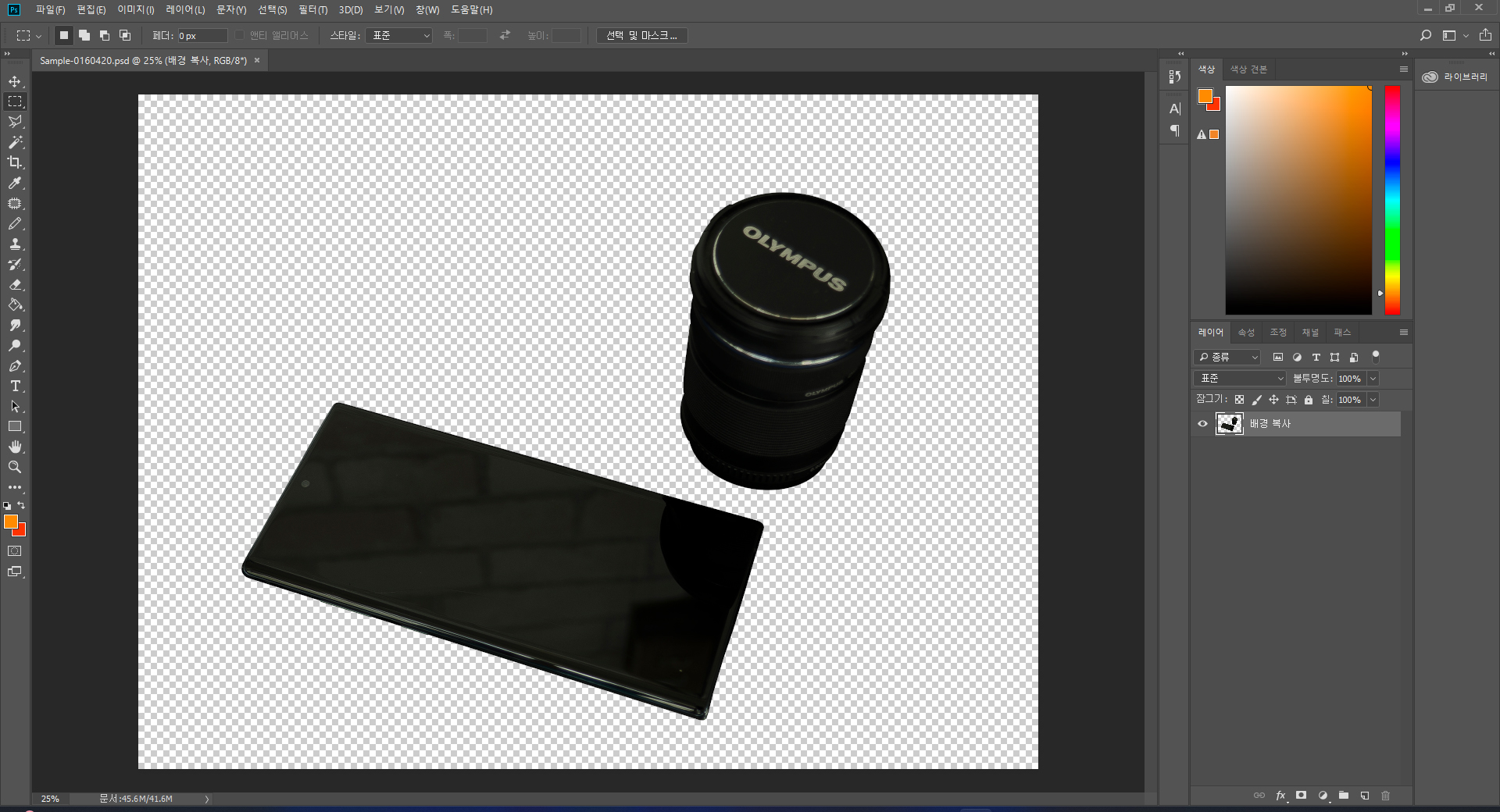Swap foreground and background colors

point(21,505)
